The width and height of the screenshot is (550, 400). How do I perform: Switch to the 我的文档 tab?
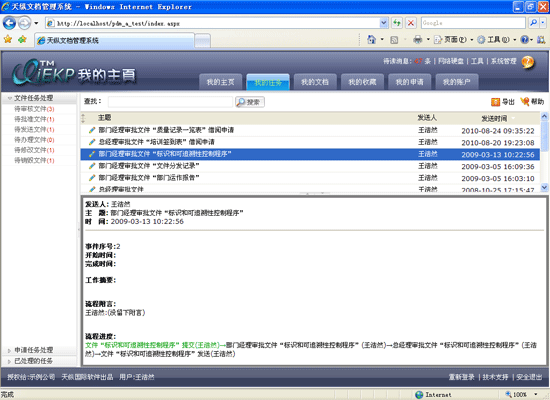[x=315, y=82]
